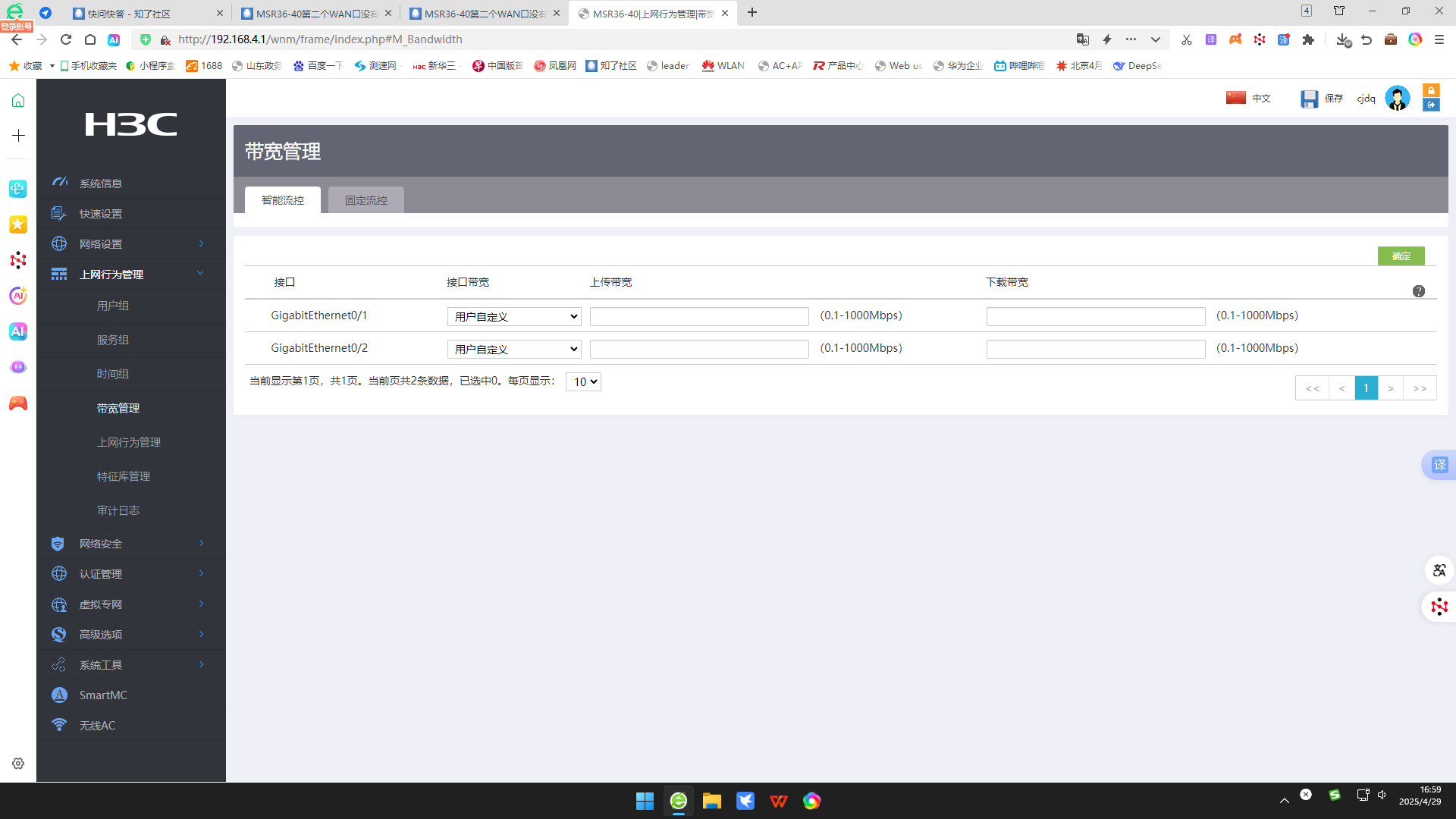The height and width of the screenshot is (819, 1456).
Task: Focus 上传带宽 field for GigabitEthernet0/2
Action: 699,349
